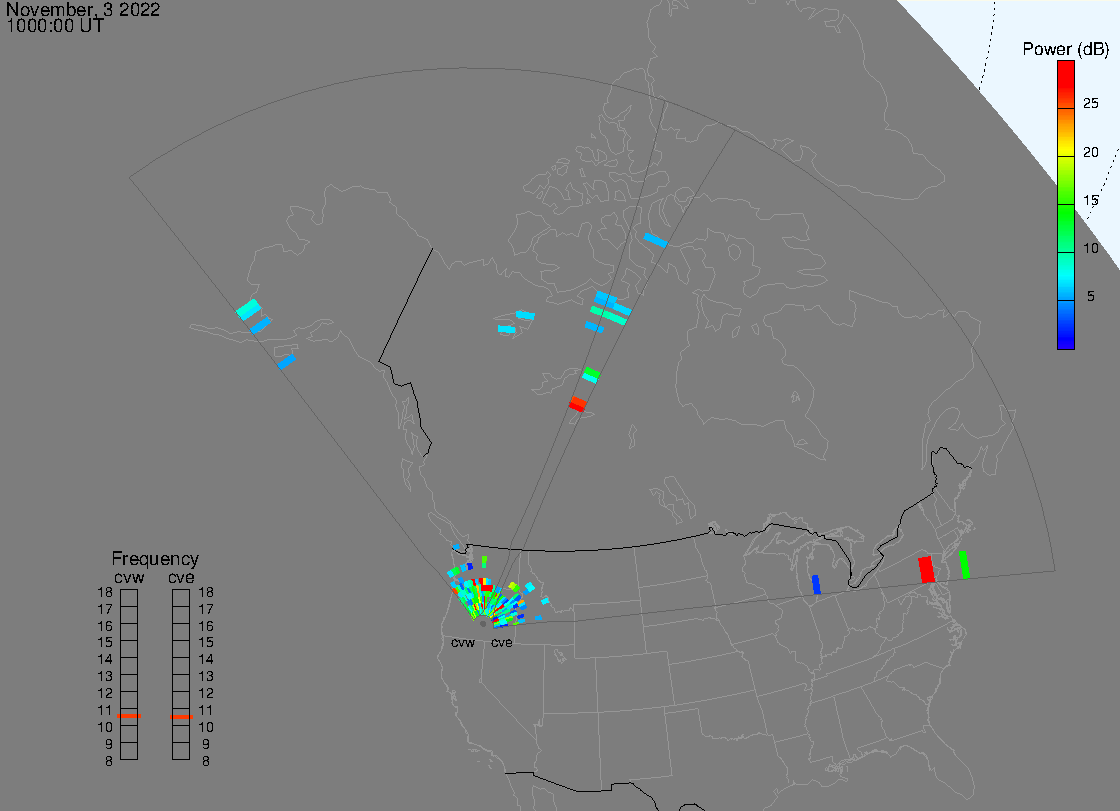The height and width of the screenshot is (811, 1120).
Task: Click the cvw radar station label on the map
Action: 463,643
